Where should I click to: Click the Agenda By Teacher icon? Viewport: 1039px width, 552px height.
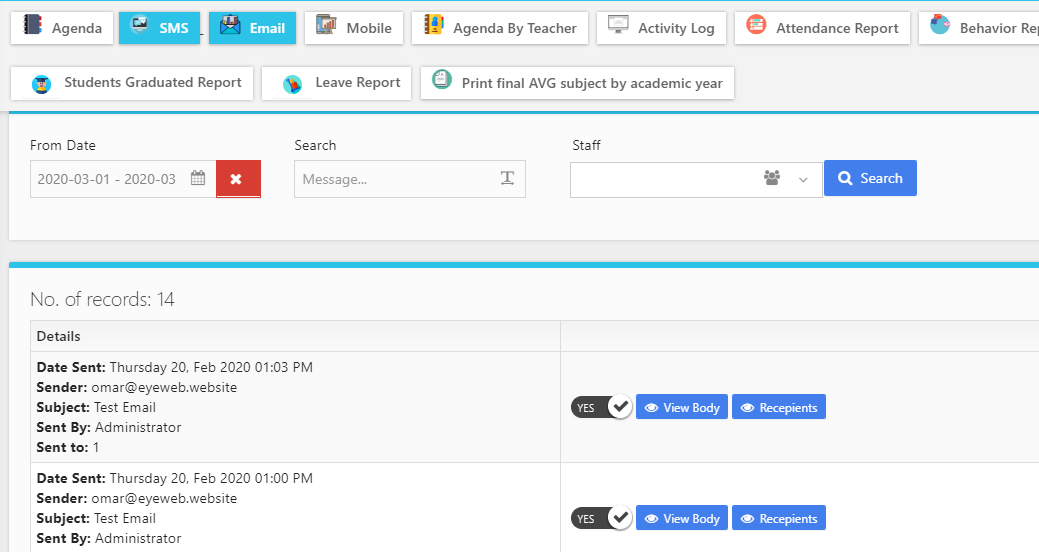433,25
